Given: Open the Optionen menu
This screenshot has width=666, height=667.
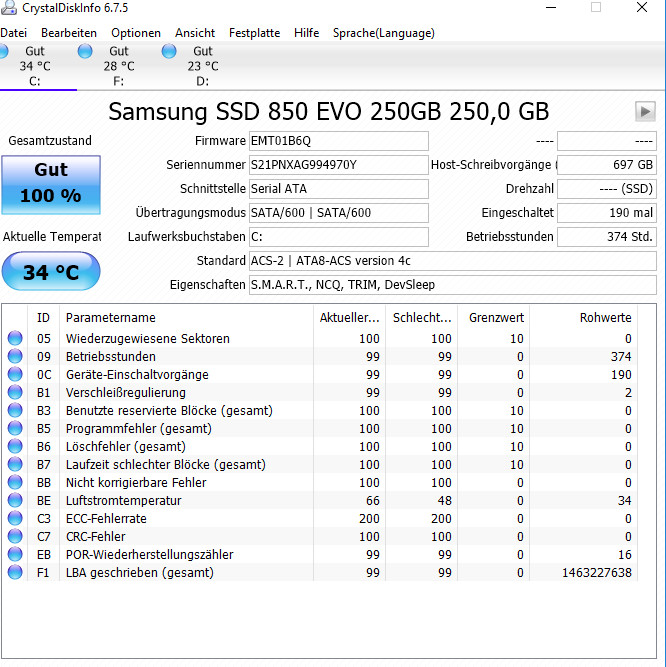Looking at the screenshot, I should click(x=136, y=33).
